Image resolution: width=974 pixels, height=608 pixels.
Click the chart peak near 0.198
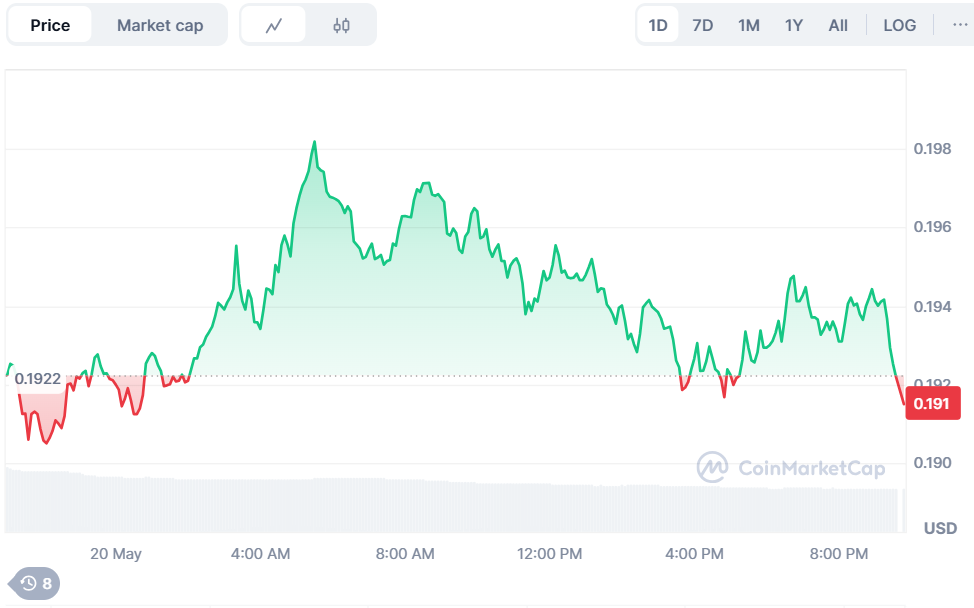314,143
